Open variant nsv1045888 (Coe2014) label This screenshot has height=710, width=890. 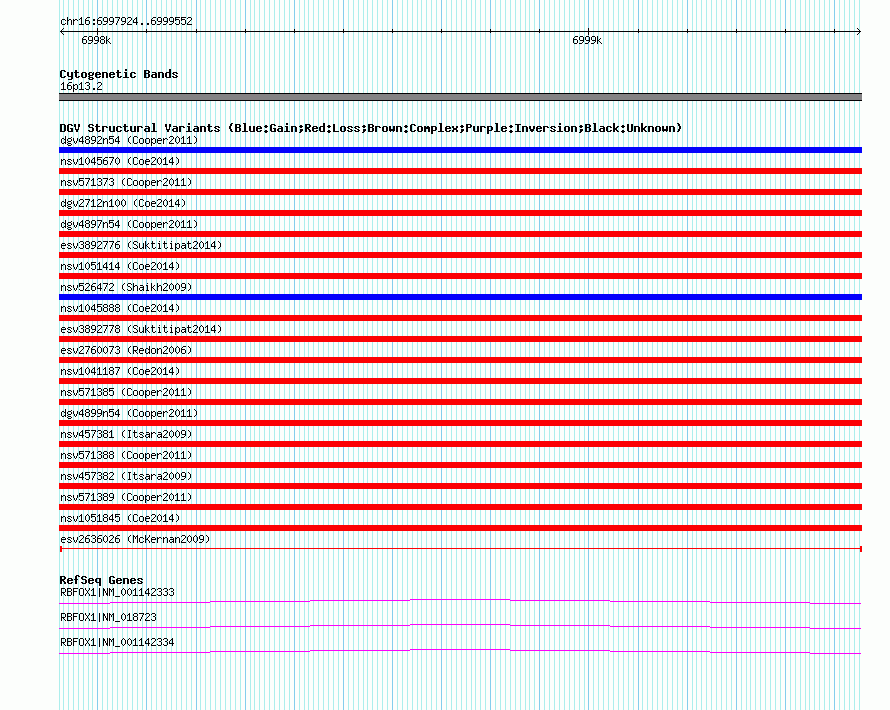point(120,308)
